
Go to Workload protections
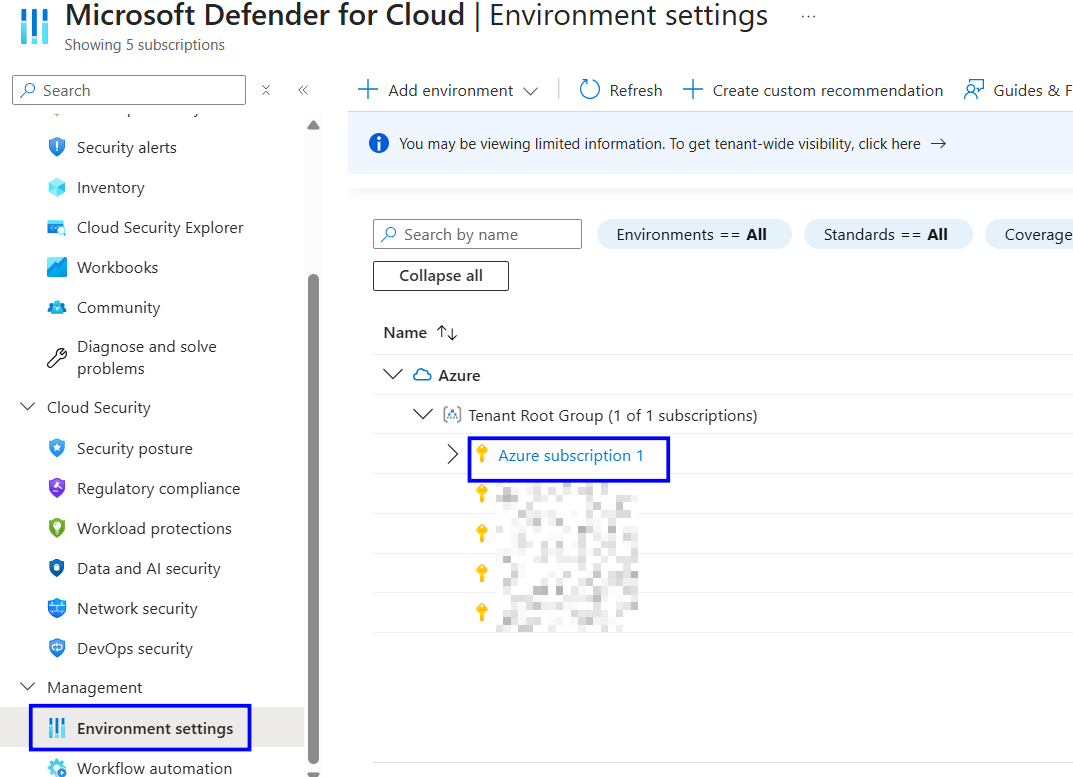click(152, 528)
